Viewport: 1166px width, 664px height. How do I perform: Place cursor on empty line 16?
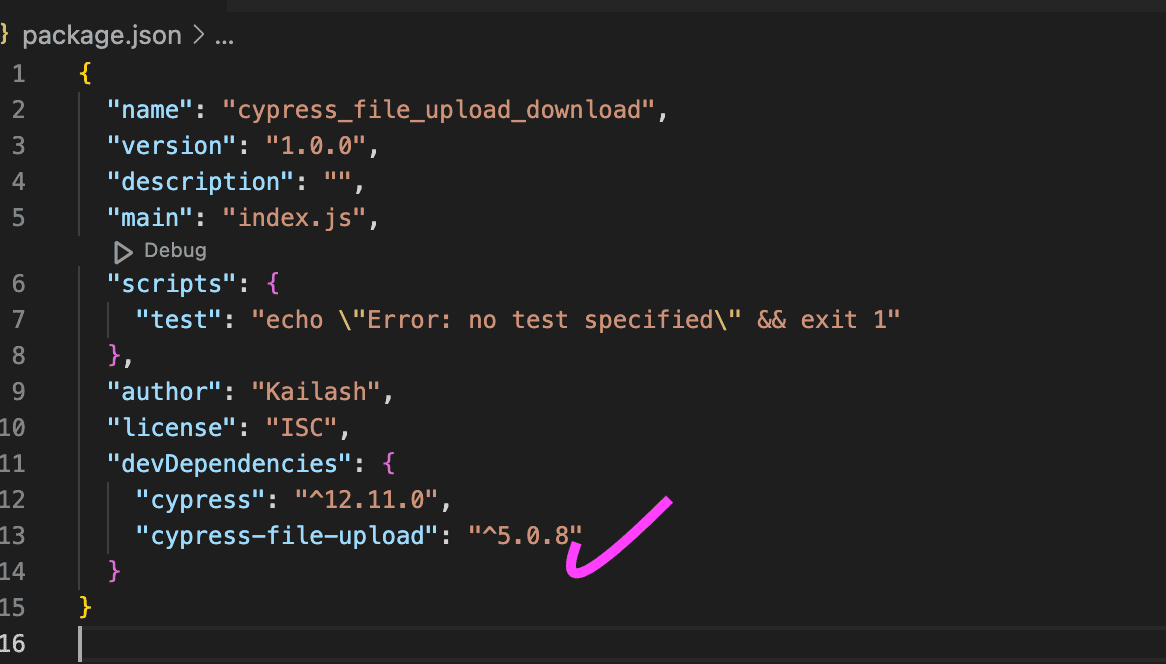pos(622,644)
